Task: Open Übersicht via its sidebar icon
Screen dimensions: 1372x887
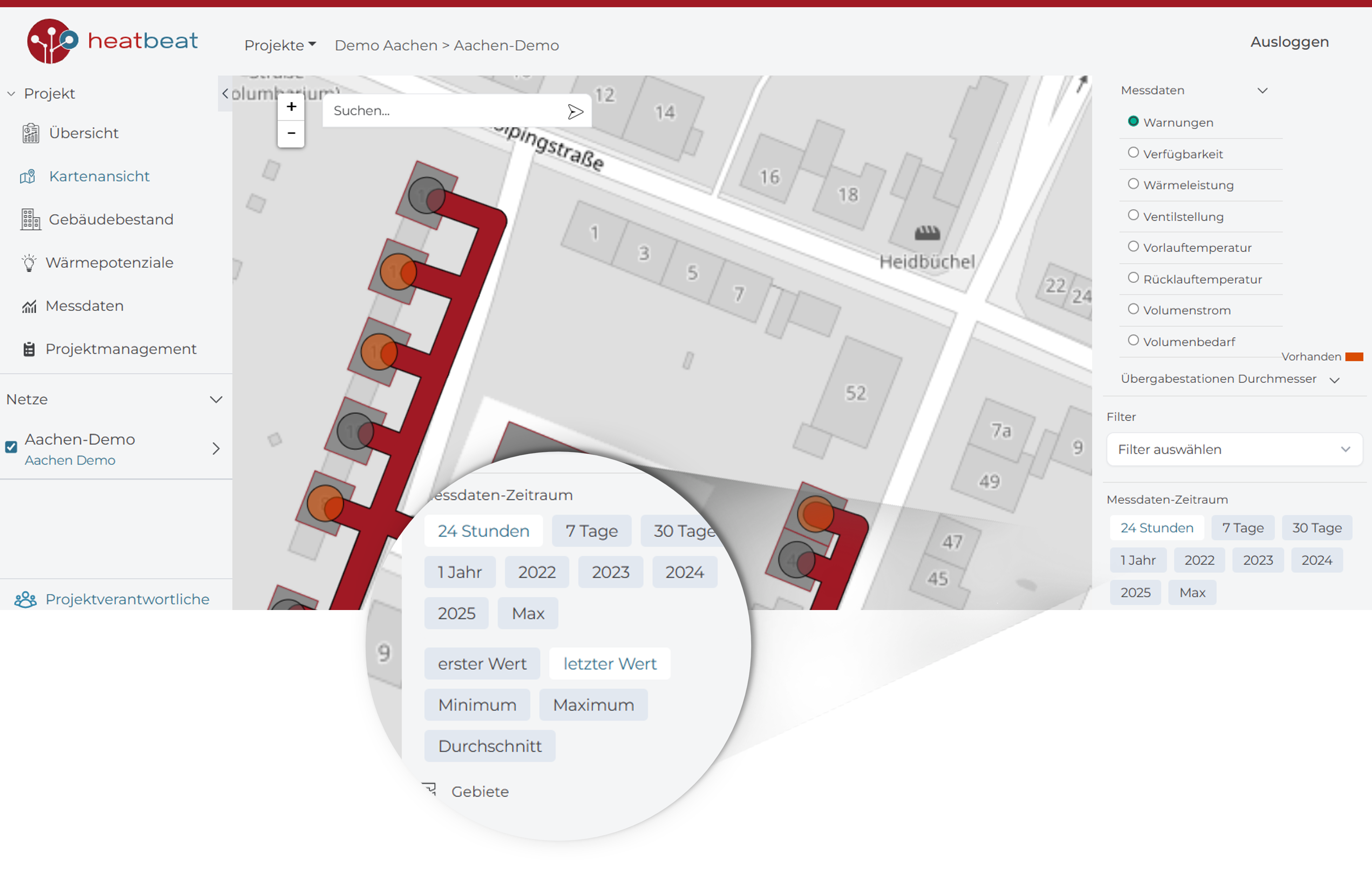Action: coord(30,133)
